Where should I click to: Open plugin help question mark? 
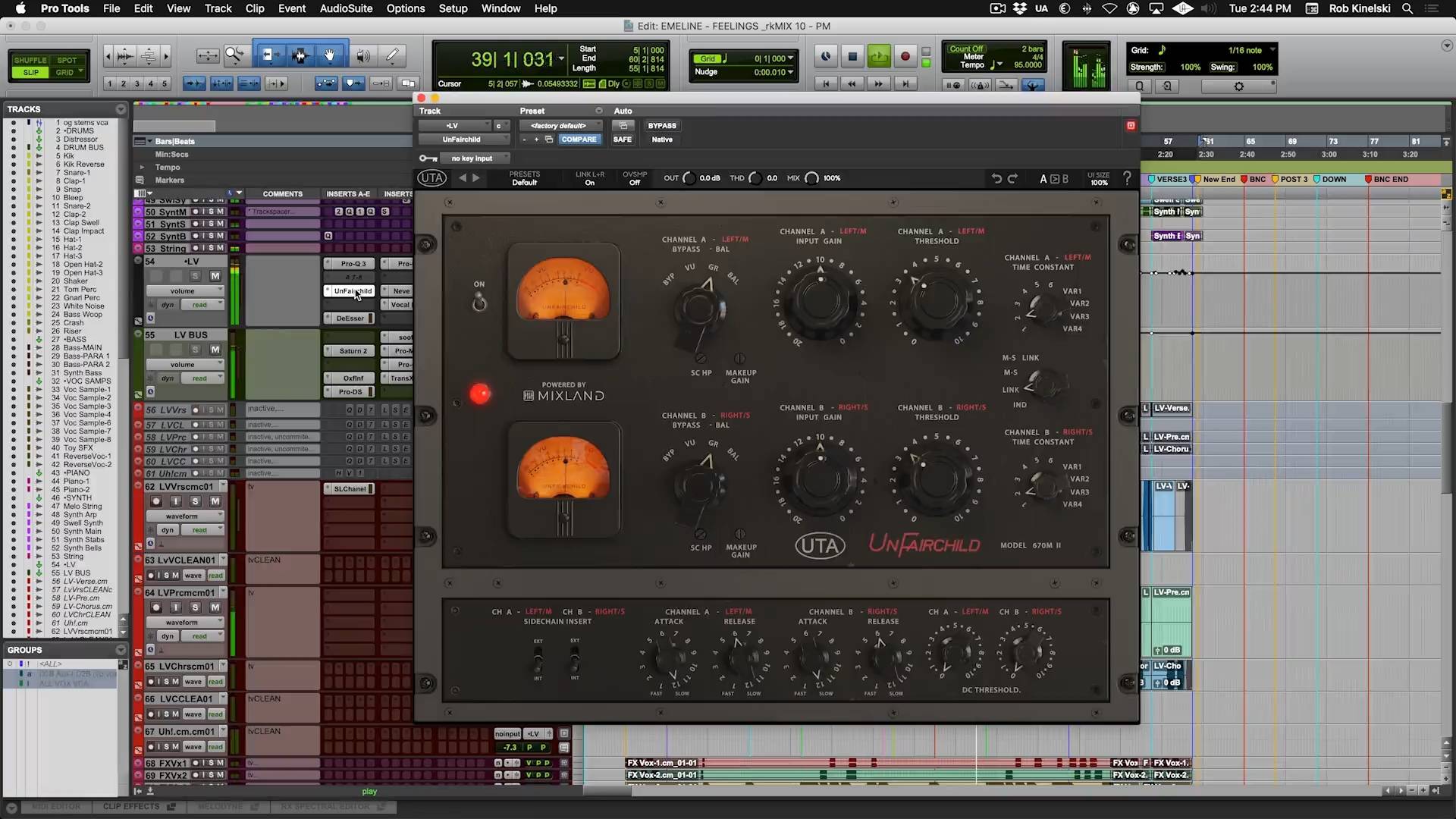click(x=1127, y=178)
